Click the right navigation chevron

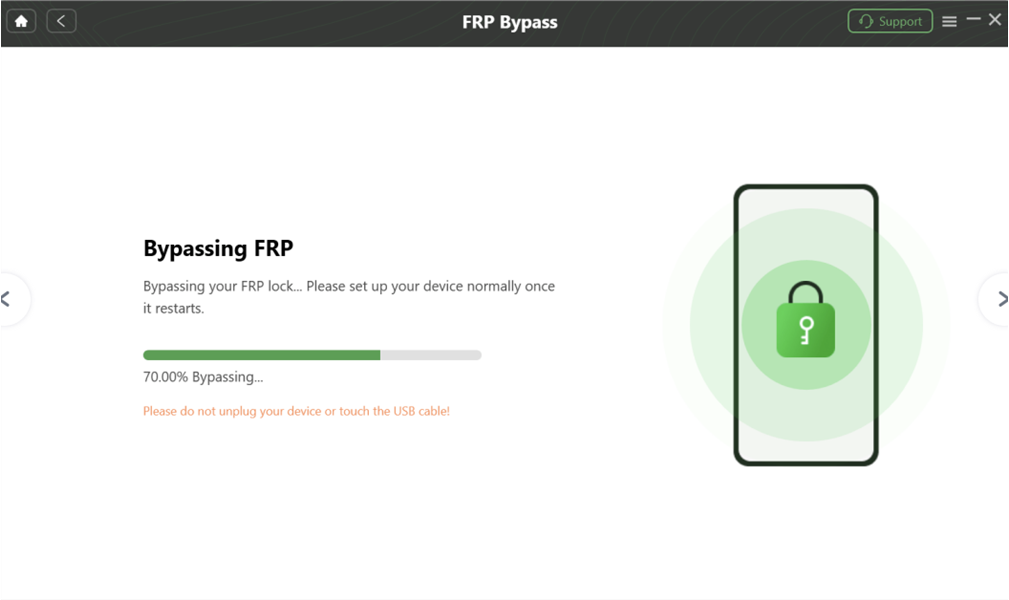pos(1000,298)
